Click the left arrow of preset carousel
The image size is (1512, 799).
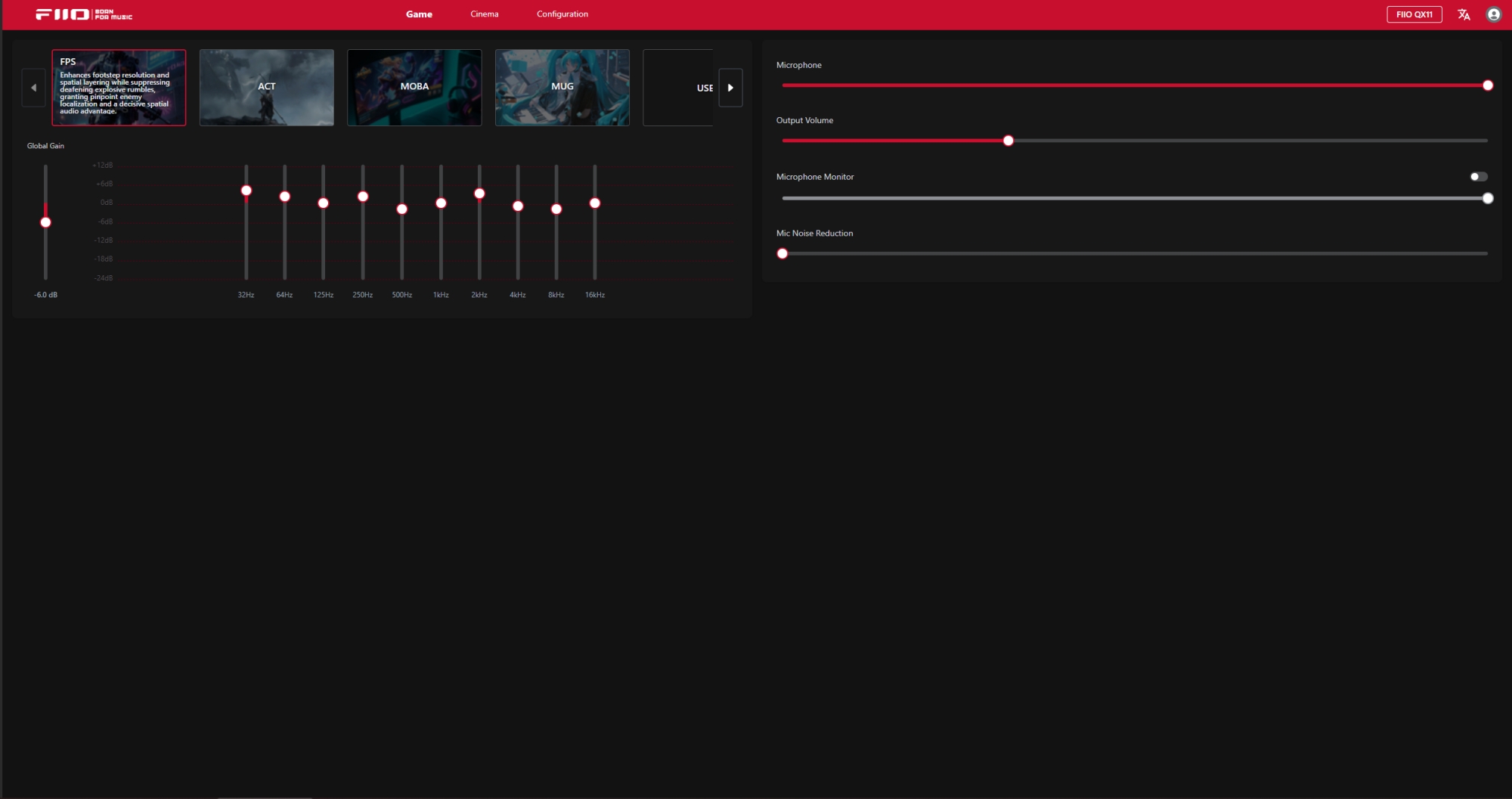(x=33, y=88)
